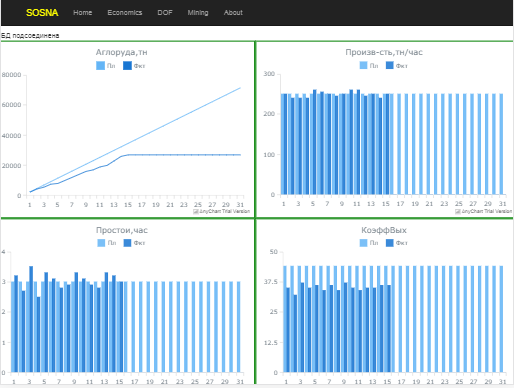Click the 200 axis label in Произв-сть chart
The image size is (514, 388).
269,114
